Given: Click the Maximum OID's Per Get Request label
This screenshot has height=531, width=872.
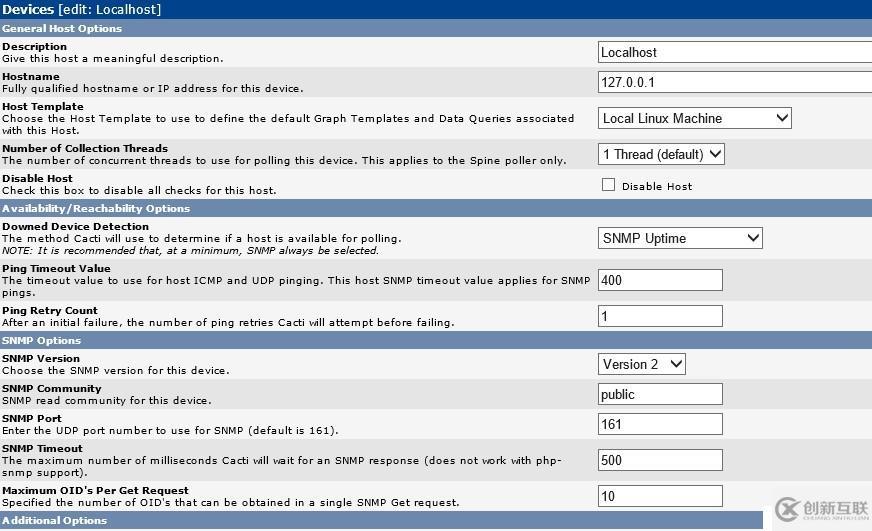Looking at the screenshot, I should tap(95, 490).
